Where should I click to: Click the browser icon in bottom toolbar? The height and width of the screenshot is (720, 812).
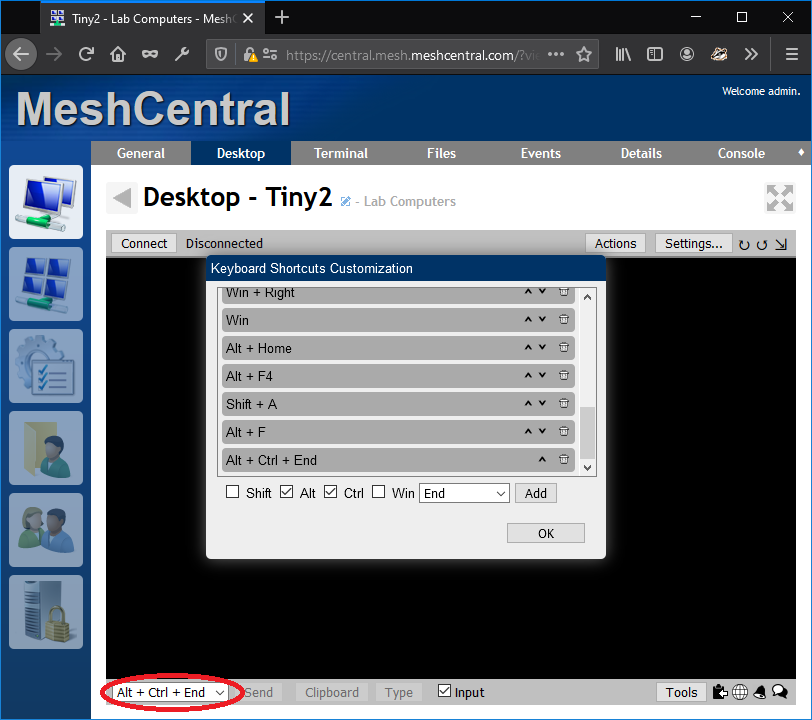click(x=740, y=692)
